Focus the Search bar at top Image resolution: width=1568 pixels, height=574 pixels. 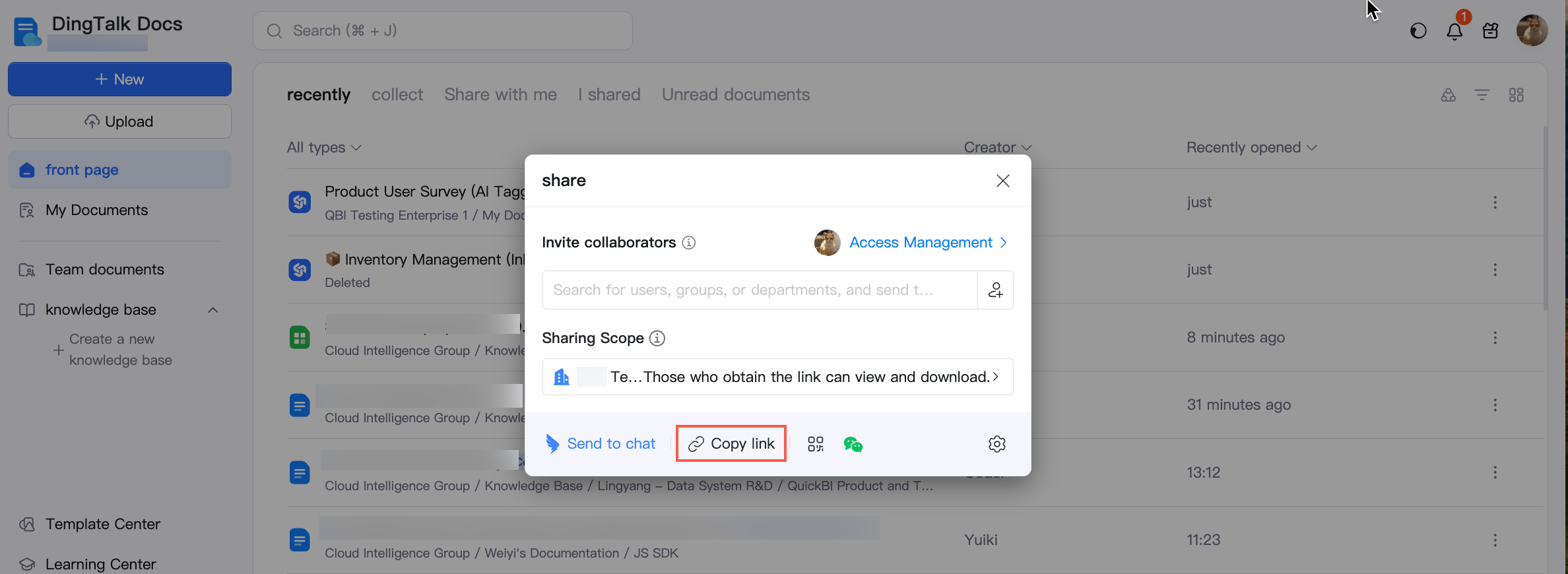coord(442,31)
